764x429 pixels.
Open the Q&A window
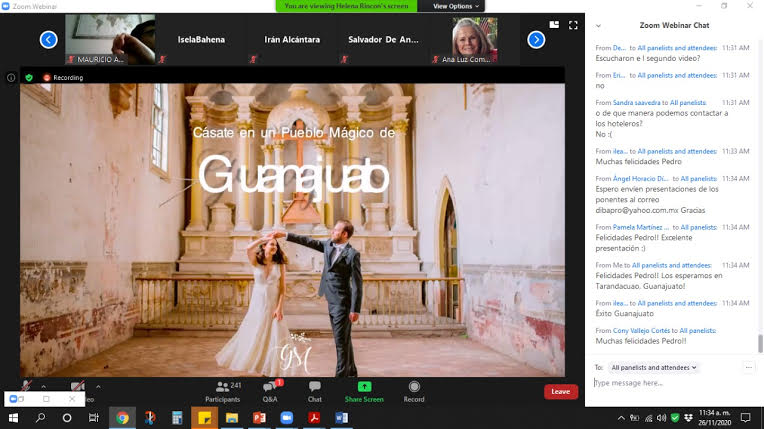pos(270,390)
